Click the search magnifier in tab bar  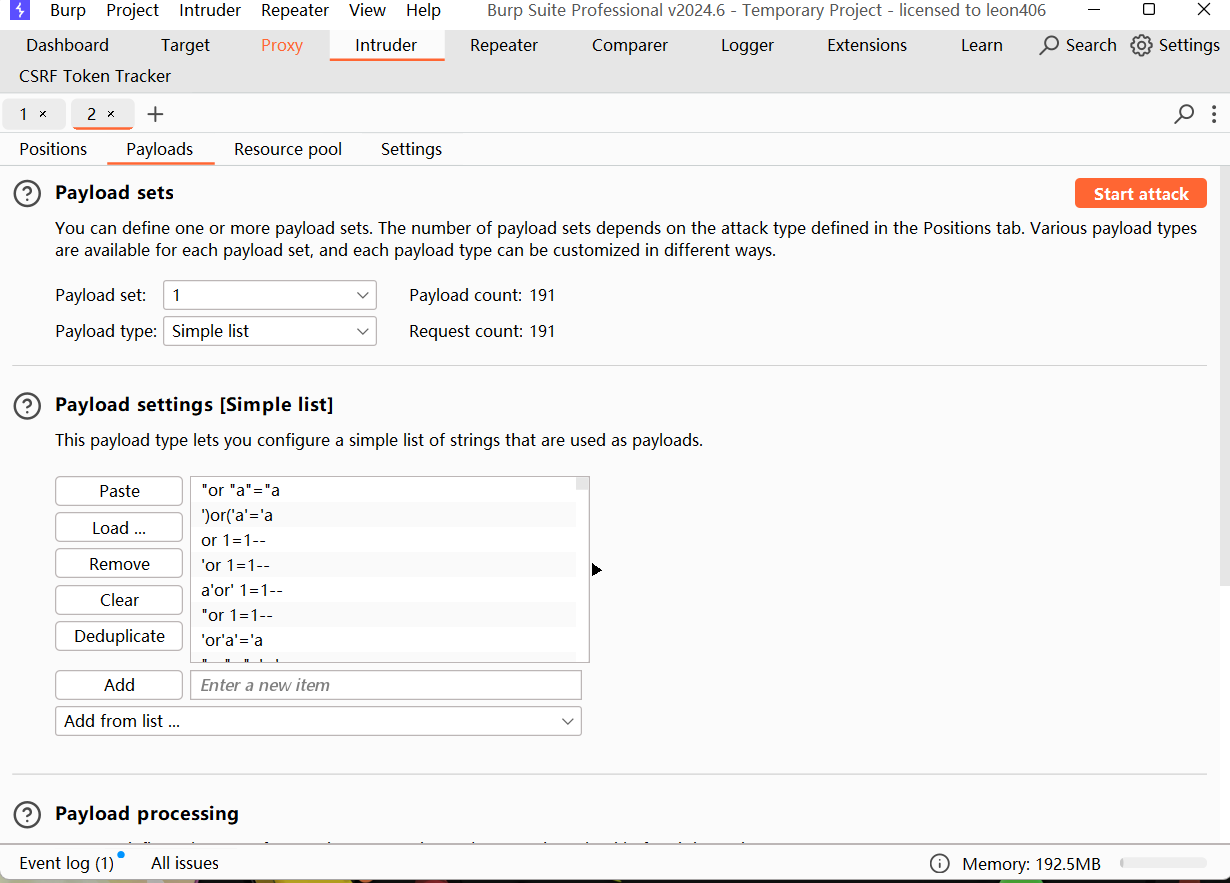coord(1184,114)
